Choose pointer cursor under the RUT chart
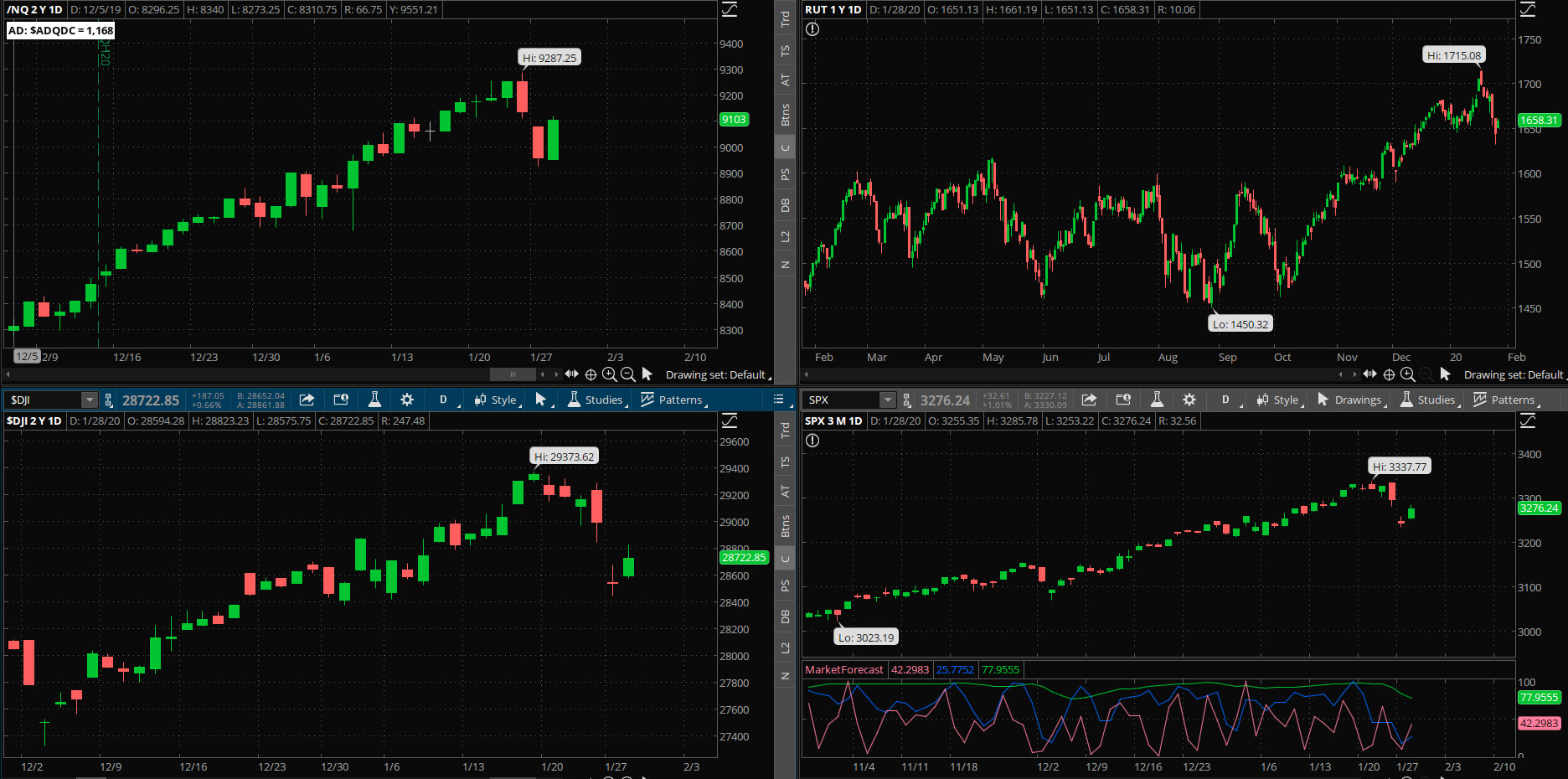 (1445, 374)
